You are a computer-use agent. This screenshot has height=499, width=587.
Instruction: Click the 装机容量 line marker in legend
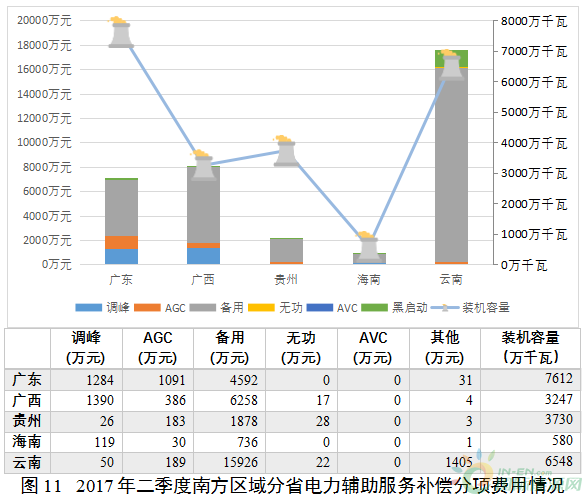[x=445, y=308]
